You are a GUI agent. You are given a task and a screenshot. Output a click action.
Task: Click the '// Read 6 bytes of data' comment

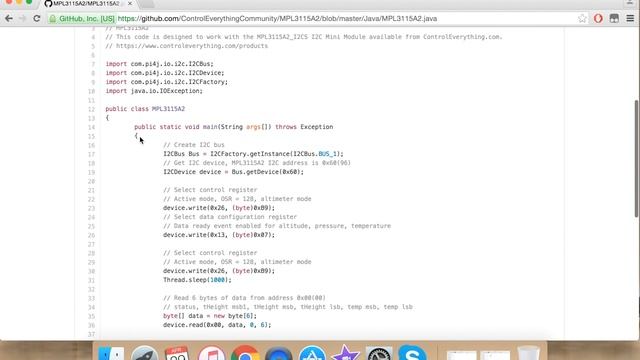click(244, 298)
